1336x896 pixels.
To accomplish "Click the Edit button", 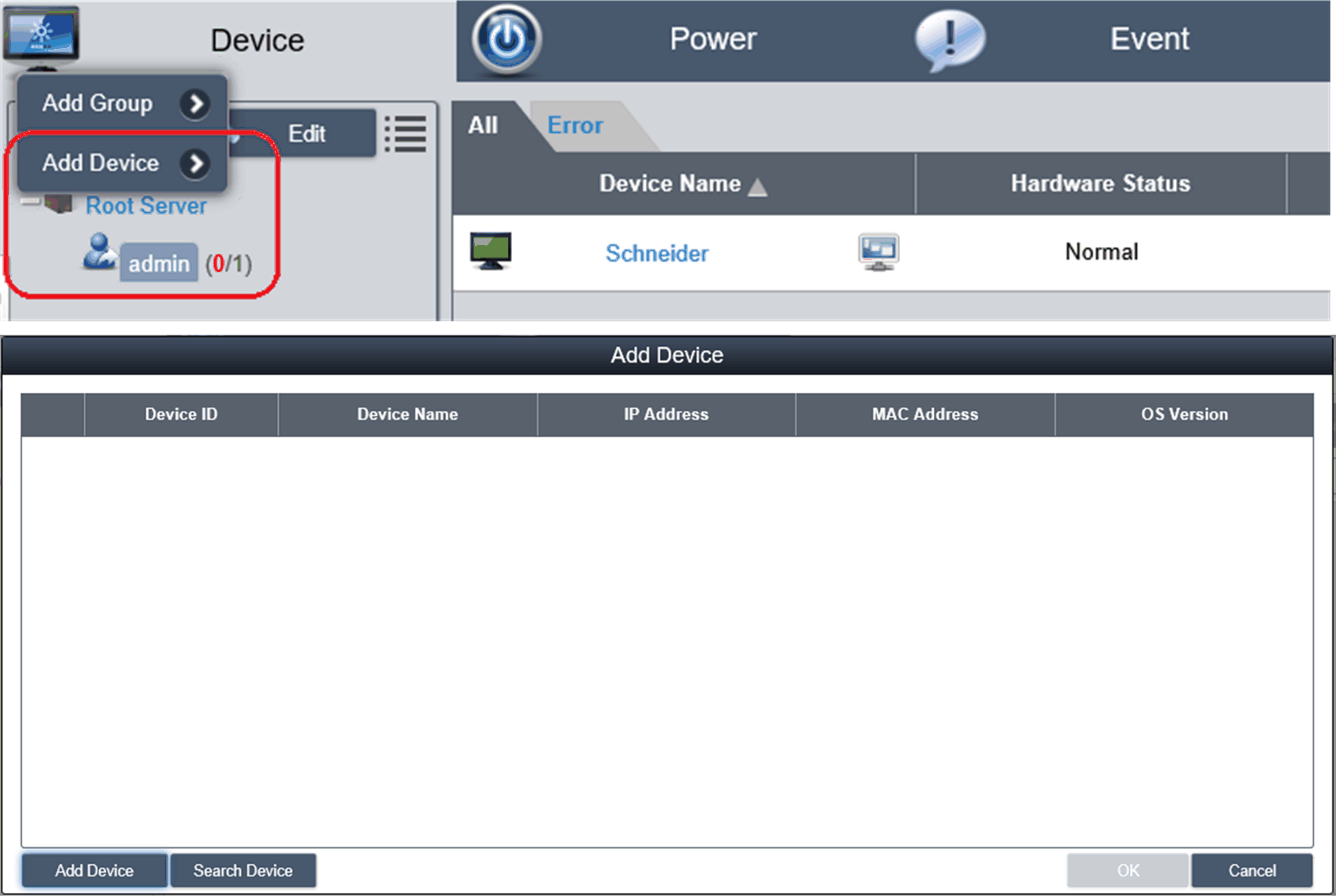I will tap(307, 133).
